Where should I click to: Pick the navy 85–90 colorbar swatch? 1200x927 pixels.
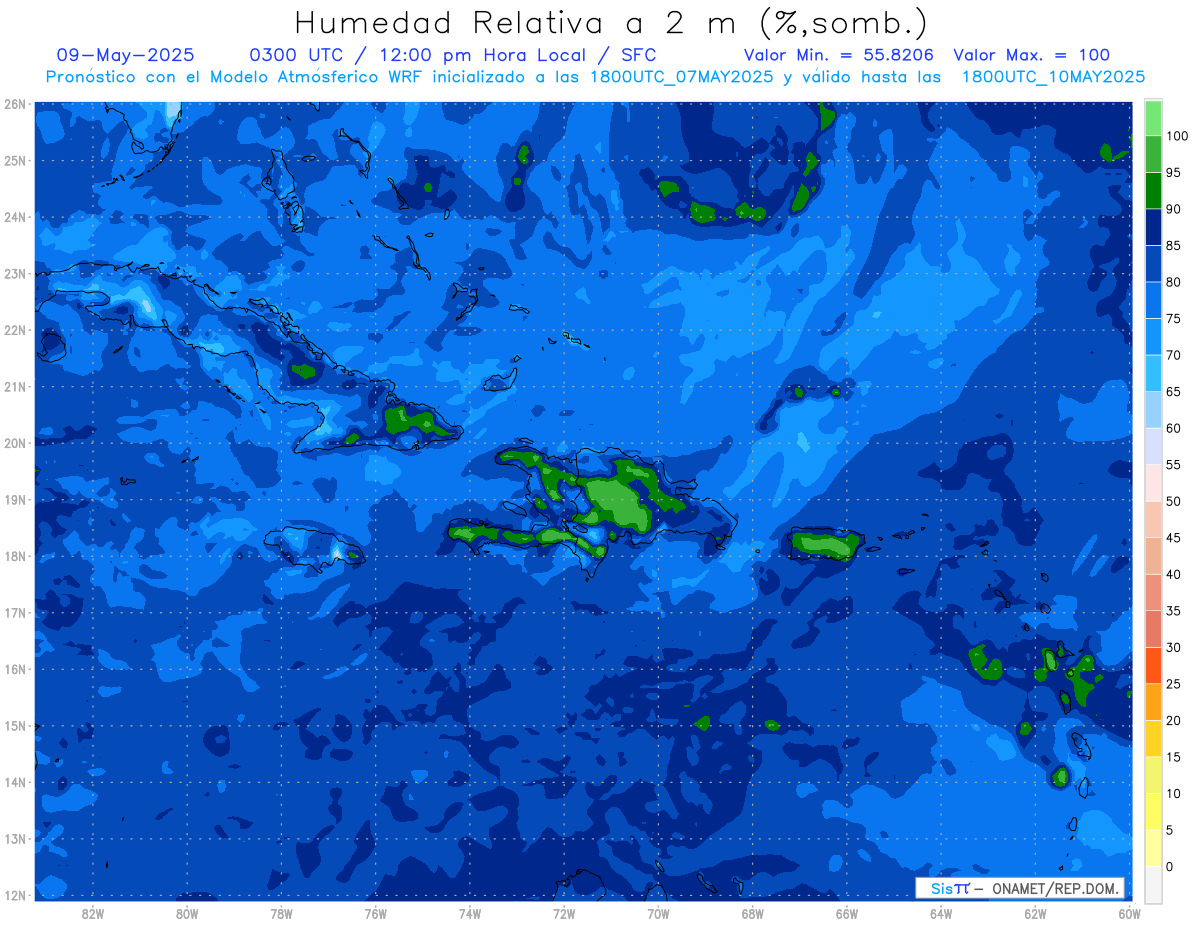coord(1153,227)
